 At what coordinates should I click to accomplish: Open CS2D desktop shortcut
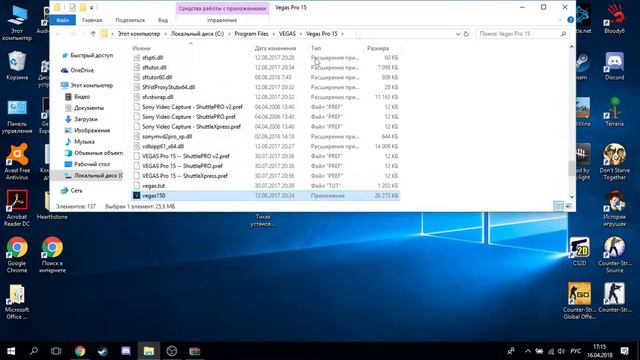coord(580,251)
